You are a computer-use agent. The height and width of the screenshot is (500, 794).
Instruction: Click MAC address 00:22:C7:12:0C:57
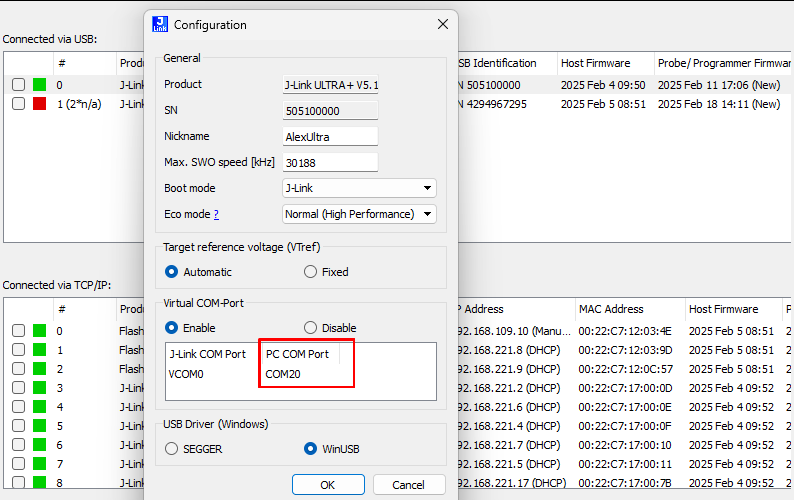coord(626,369)
